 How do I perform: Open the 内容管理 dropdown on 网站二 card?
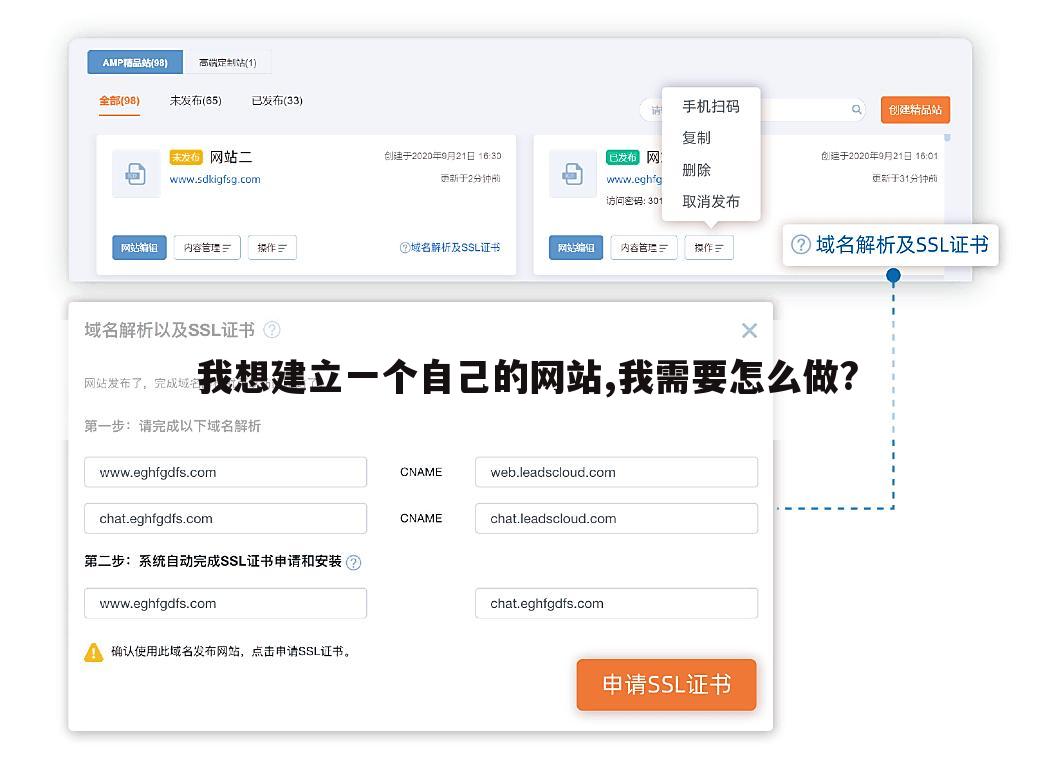(207, 247)
